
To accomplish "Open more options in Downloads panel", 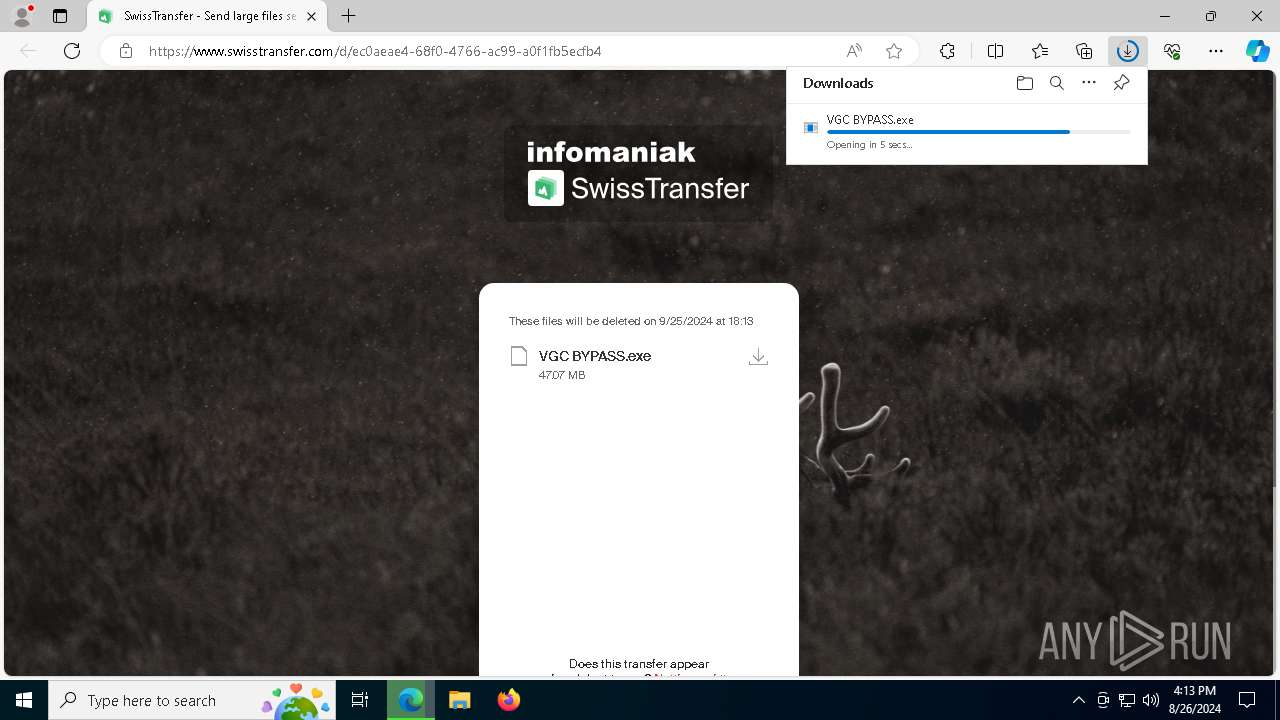I will tap(1089, 83).
